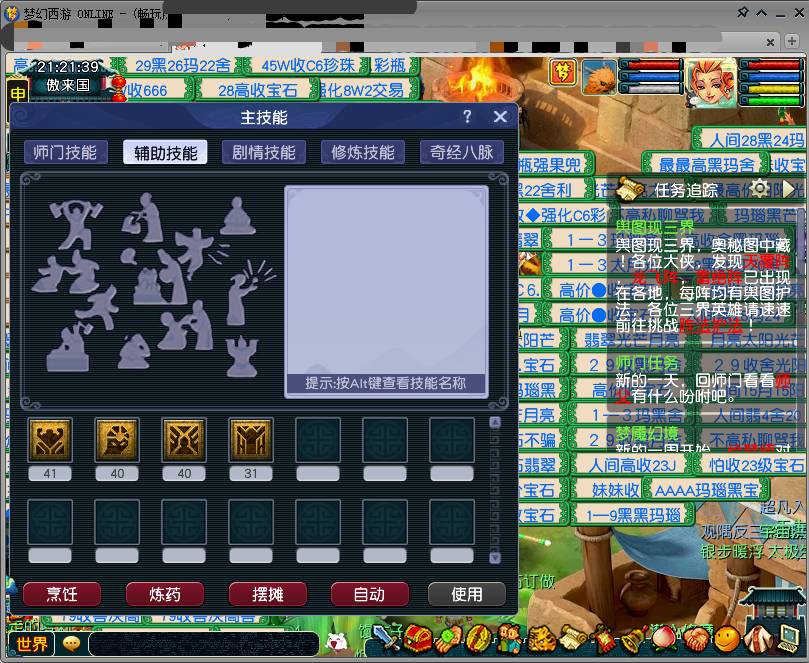This screenshot has width=809, height=663.
Task: Click the handshake friends icon
Action: (x=695, y=641)
